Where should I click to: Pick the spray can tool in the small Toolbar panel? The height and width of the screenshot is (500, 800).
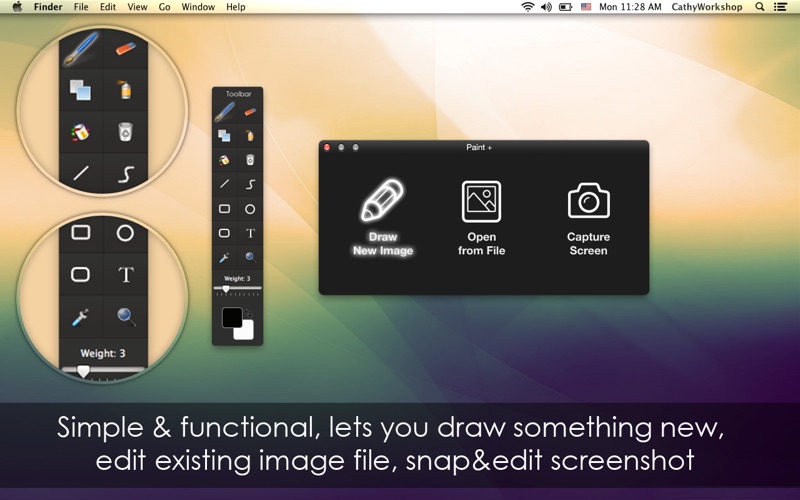coord(250,135)
